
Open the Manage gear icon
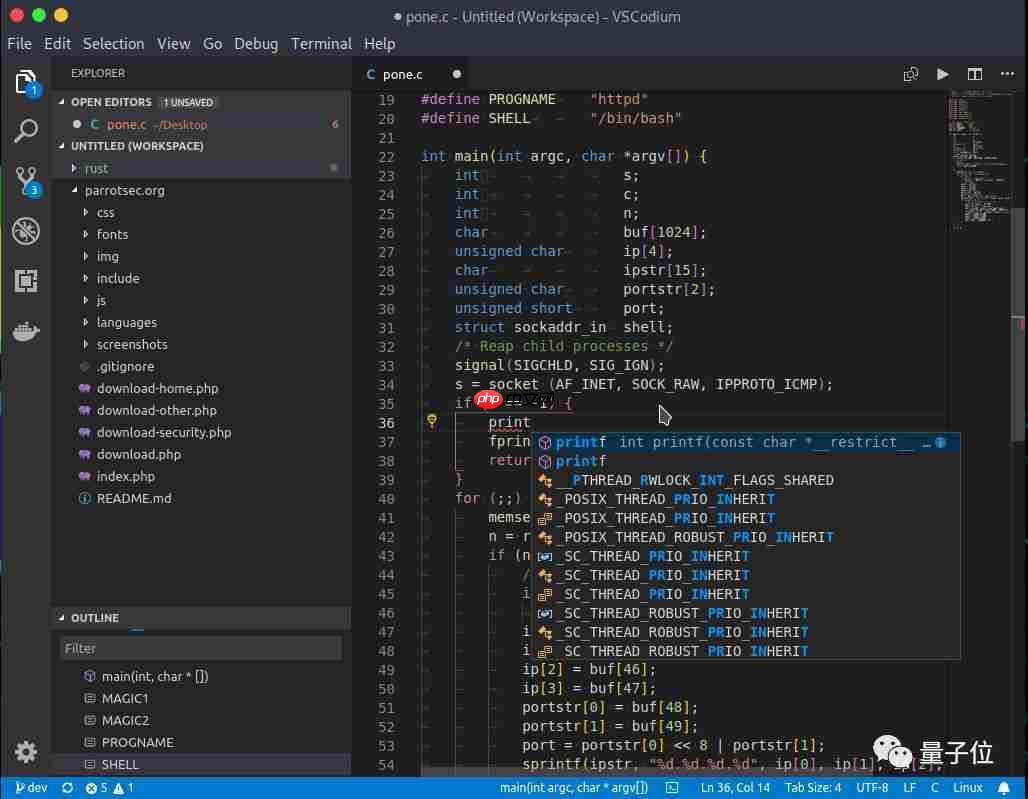tap(26, 752)
